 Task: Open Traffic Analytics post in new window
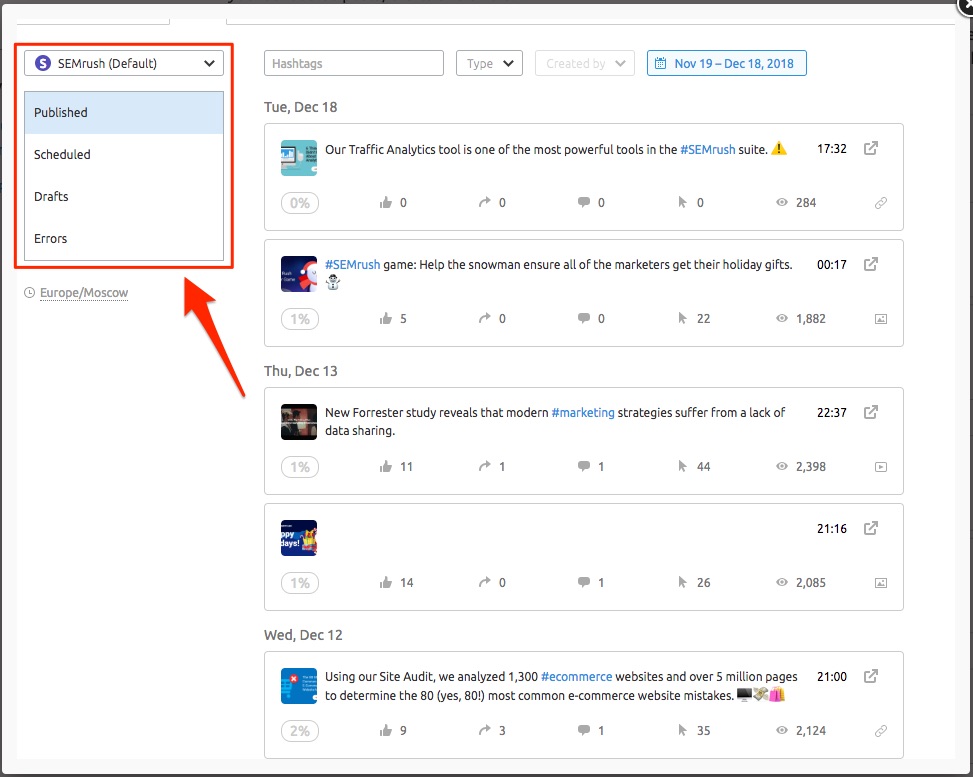(x=871, y=148)
